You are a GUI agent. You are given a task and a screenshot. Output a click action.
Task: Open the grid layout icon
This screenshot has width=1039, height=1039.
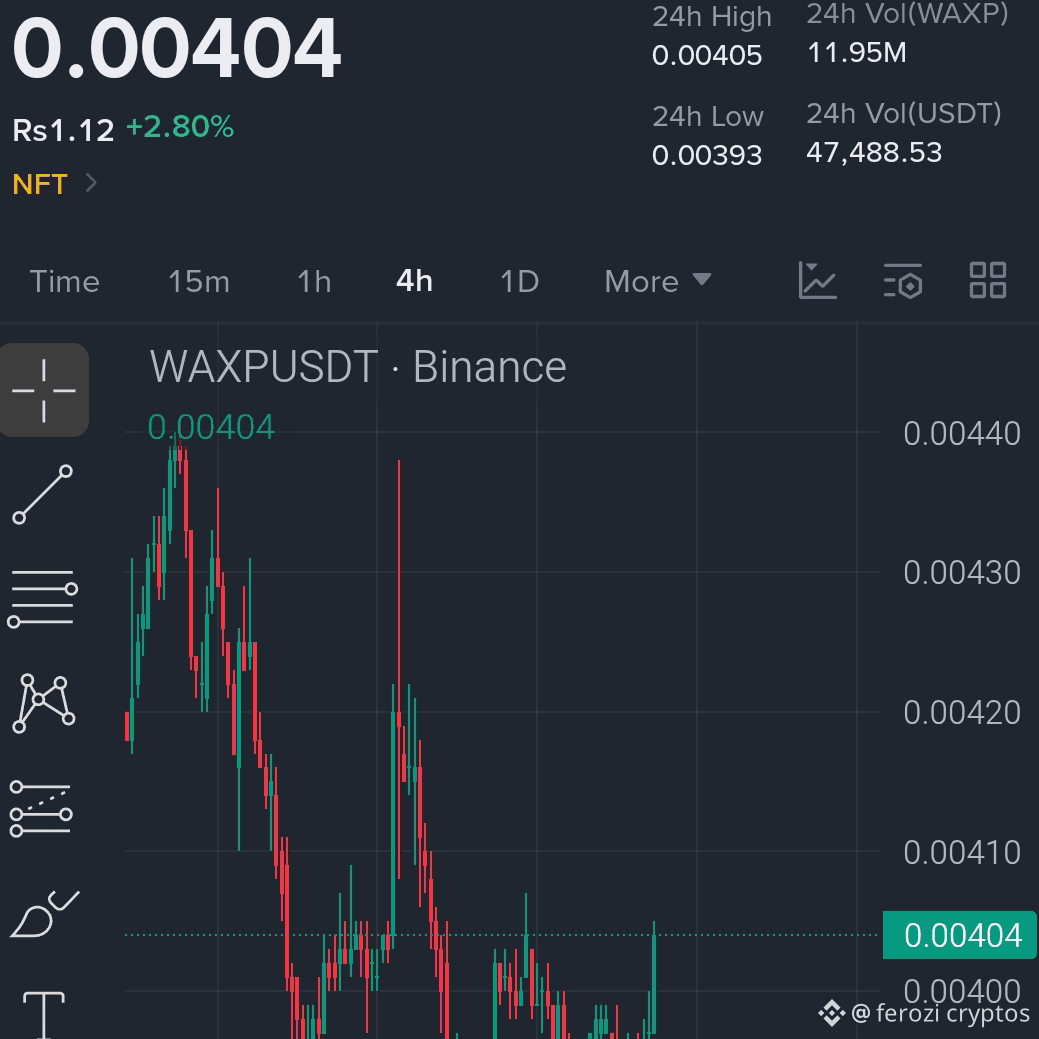pos(987,280)
